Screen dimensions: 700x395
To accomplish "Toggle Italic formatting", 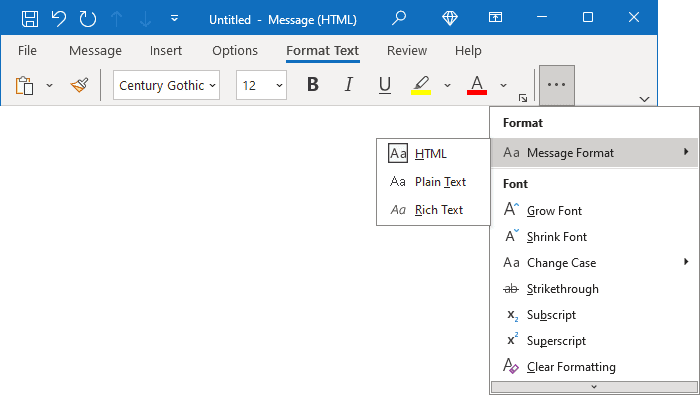I will pyautogui.click(x=349, y=84).
